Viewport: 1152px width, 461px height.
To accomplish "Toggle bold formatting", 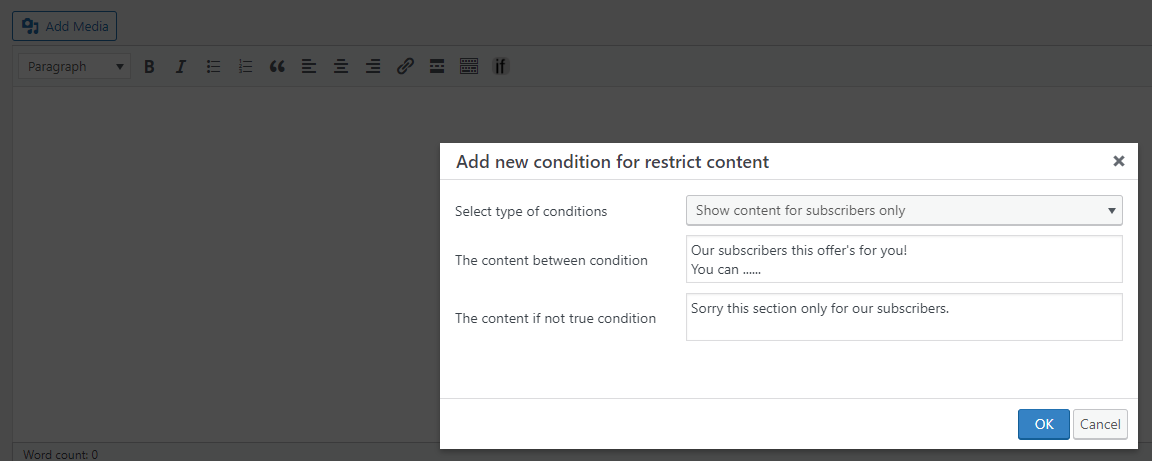I will (x=149, y=66).
